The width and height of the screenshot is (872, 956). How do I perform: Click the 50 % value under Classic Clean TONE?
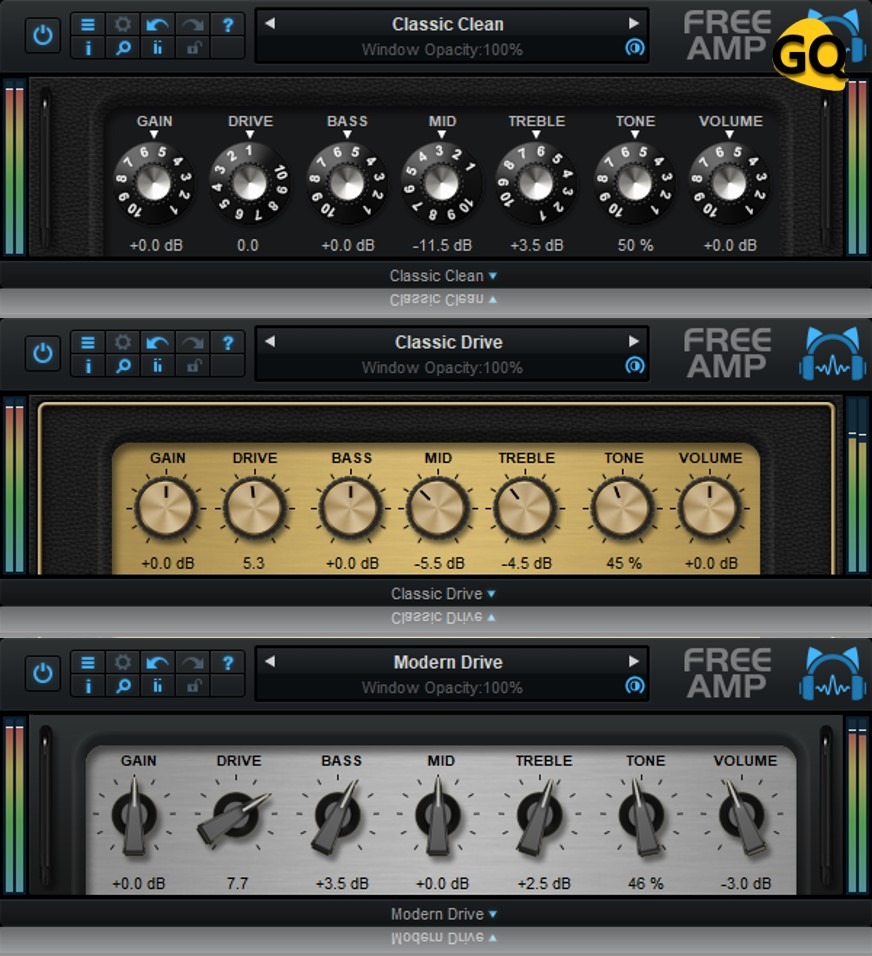point(635,245)
